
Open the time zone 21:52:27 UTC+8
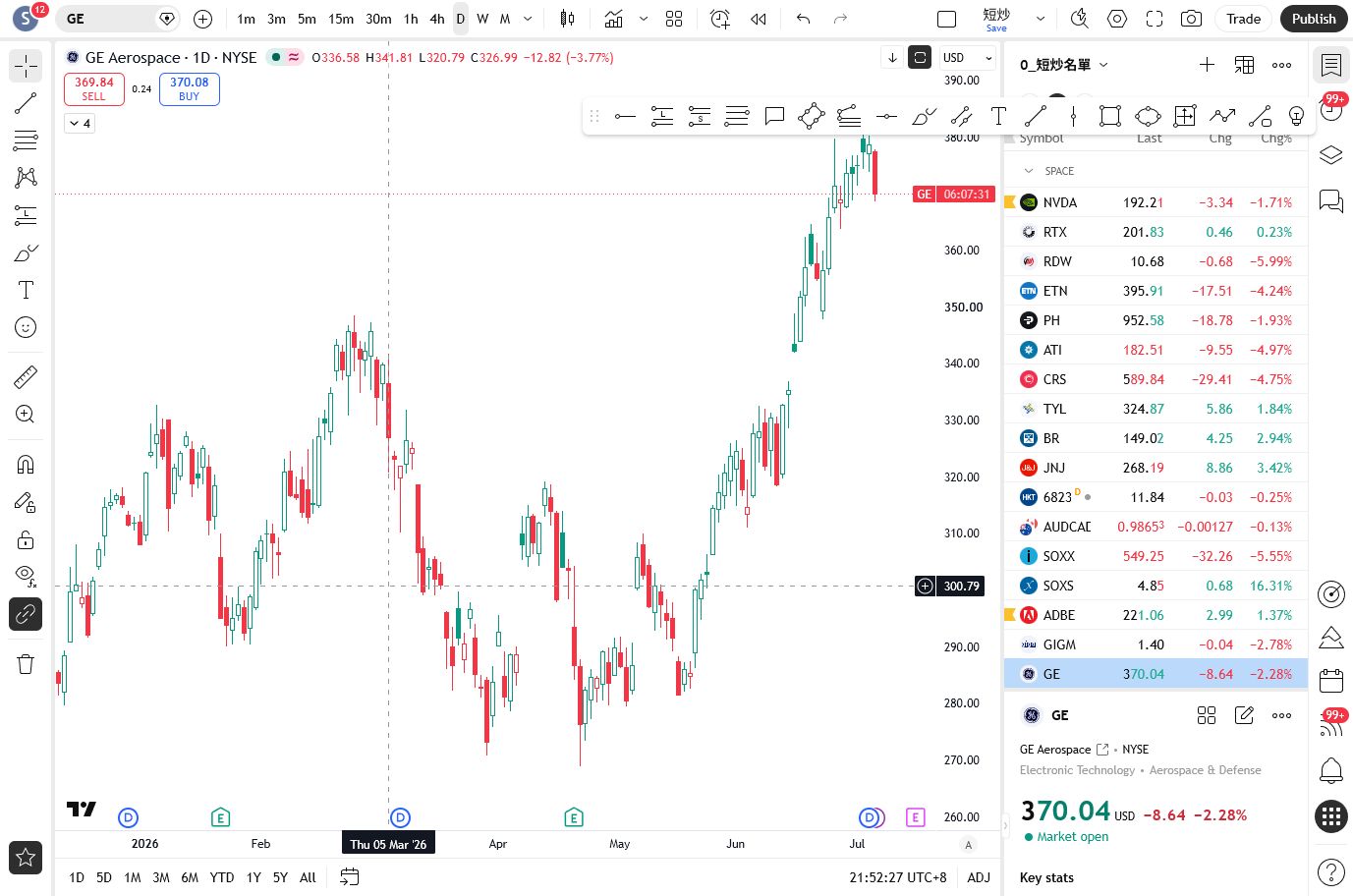(898, 877)
